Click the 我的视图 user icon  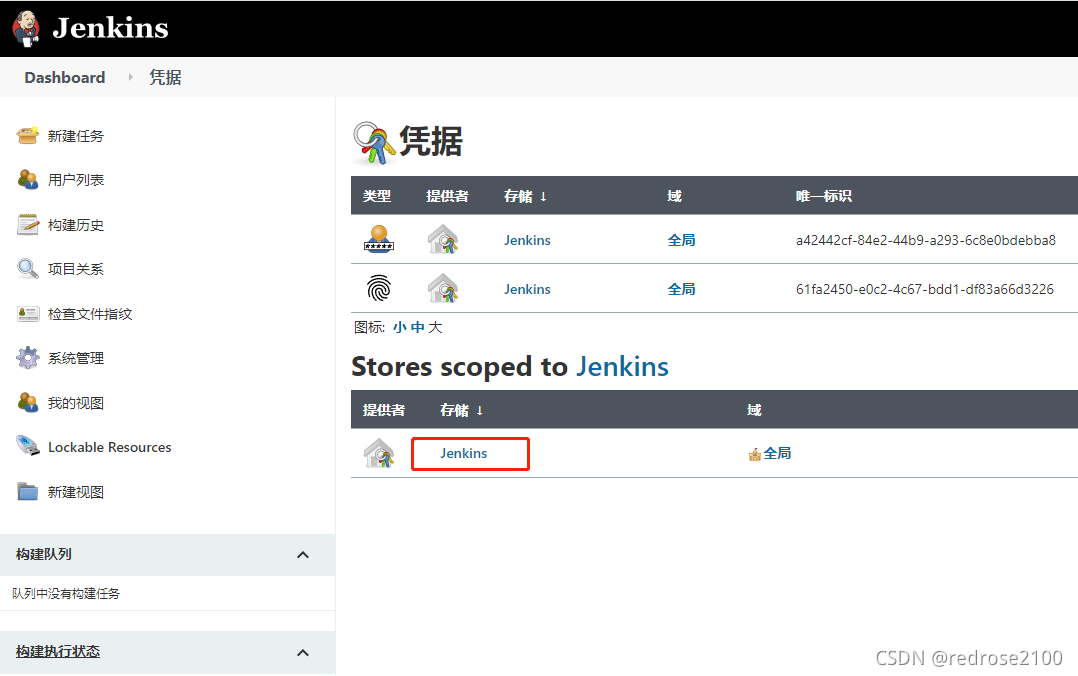point(28,402)
